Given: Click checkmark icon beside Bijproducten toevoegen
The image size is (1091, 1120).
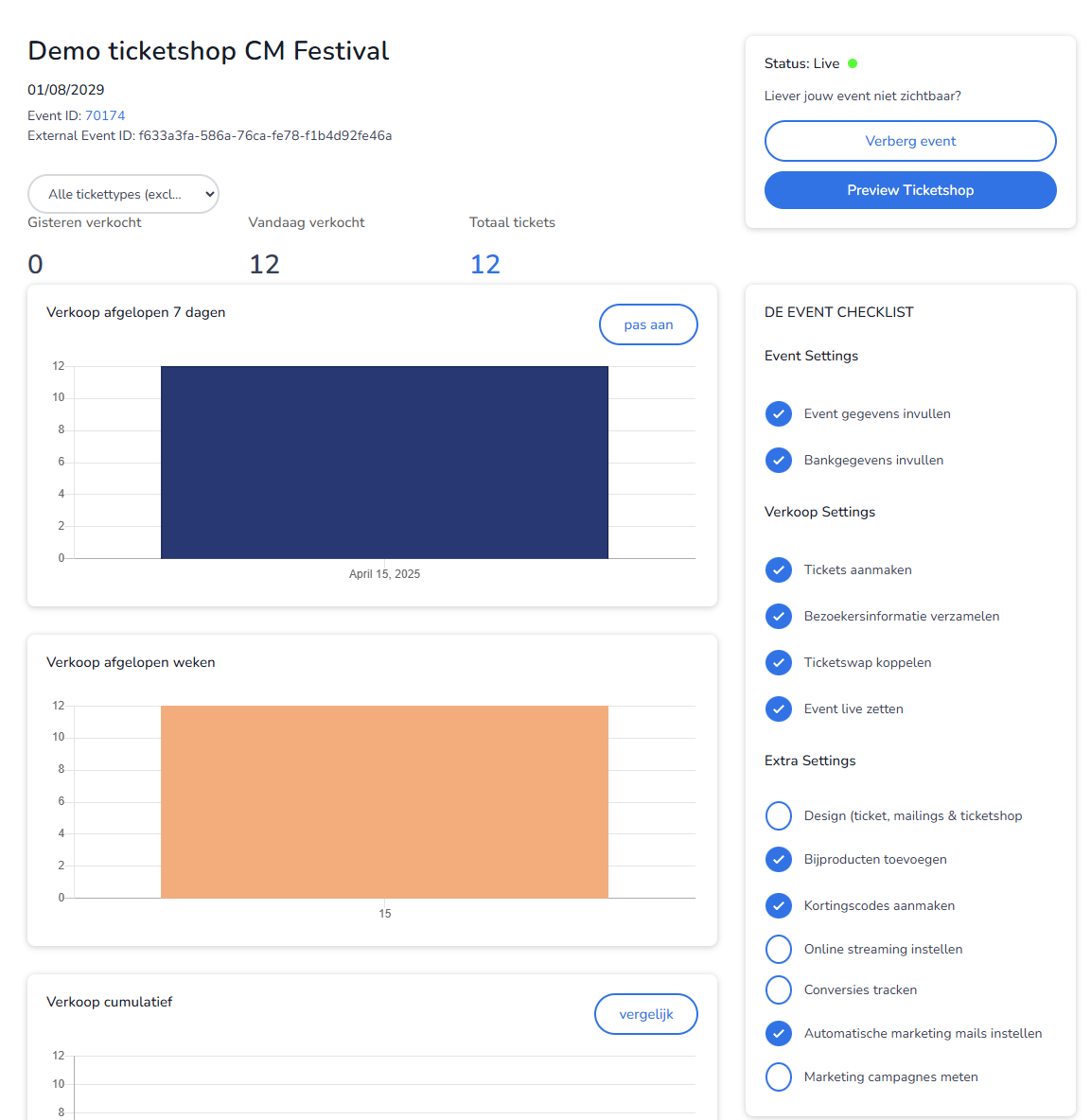Looking at the screenshot, I should pyautogui.click(x=779, y=860).
